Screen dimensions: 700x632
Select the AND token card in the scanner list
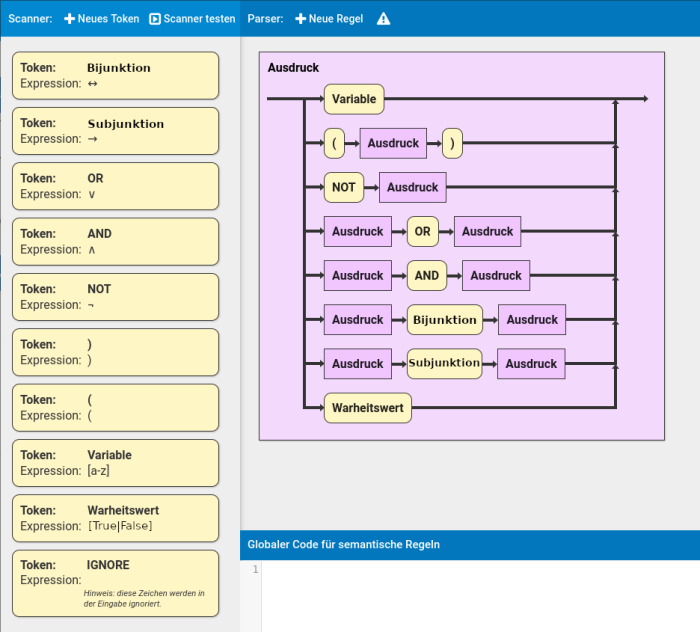point(116,241)
